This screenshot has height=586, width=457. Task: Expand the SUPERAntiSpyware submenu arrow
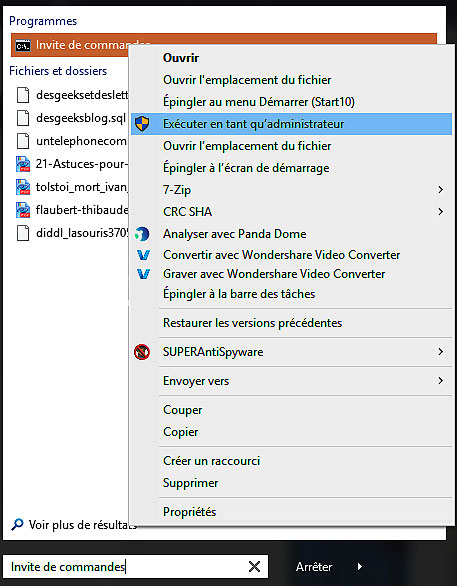click(441, 352)
